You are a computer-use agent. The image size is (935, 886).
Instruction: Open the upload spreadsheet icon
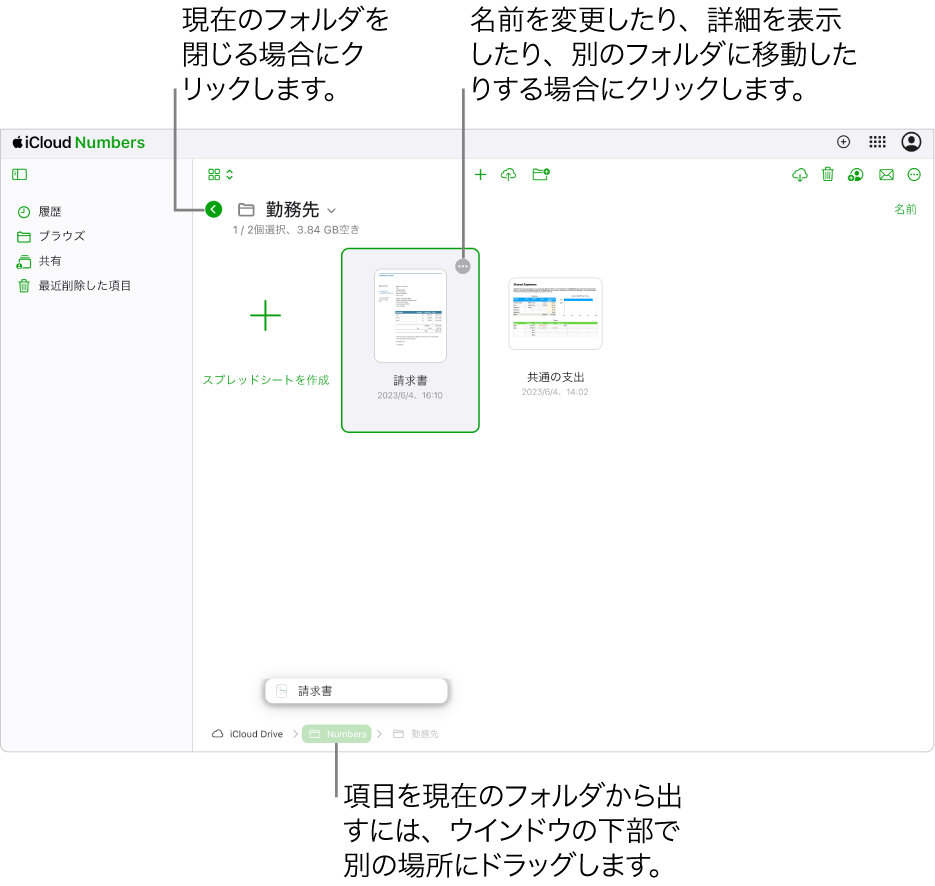tap(508, 174)
